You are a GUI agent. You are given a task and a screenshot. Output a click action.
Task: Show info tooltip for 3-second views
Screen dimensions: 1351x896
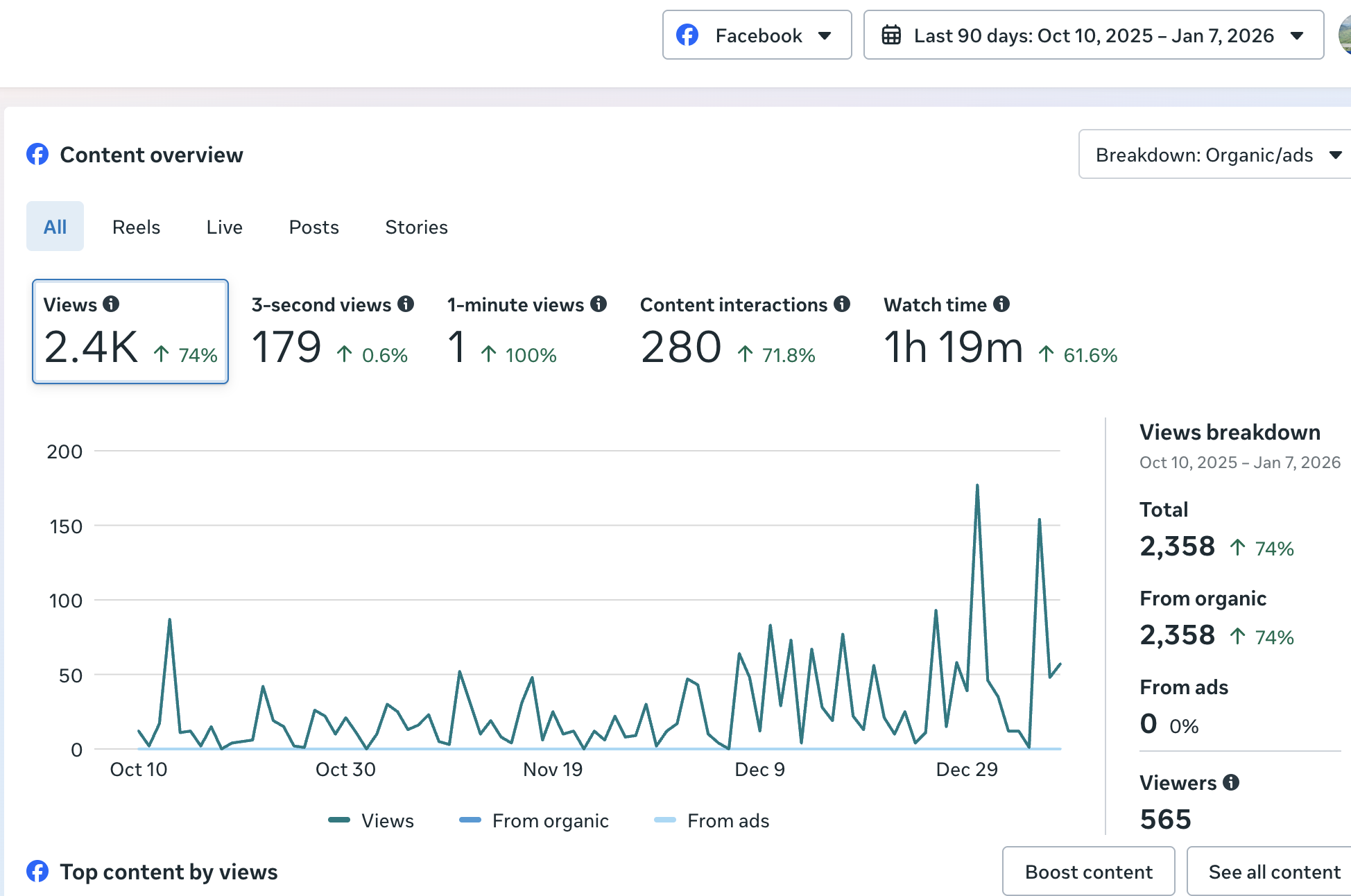(406, 304)
